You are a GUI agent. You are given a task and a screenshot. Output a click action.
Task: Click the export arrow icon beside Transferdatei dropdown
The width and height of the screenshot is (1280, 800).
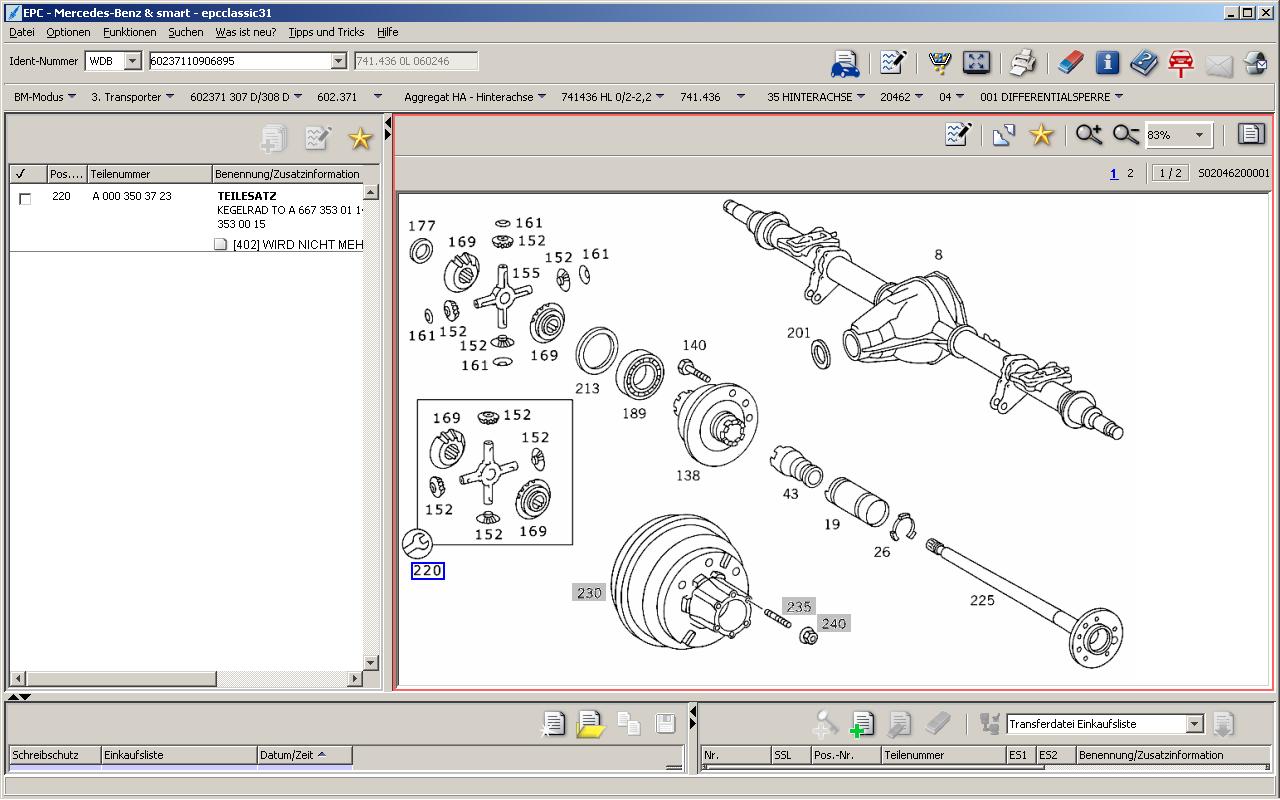coord(1223,723)
